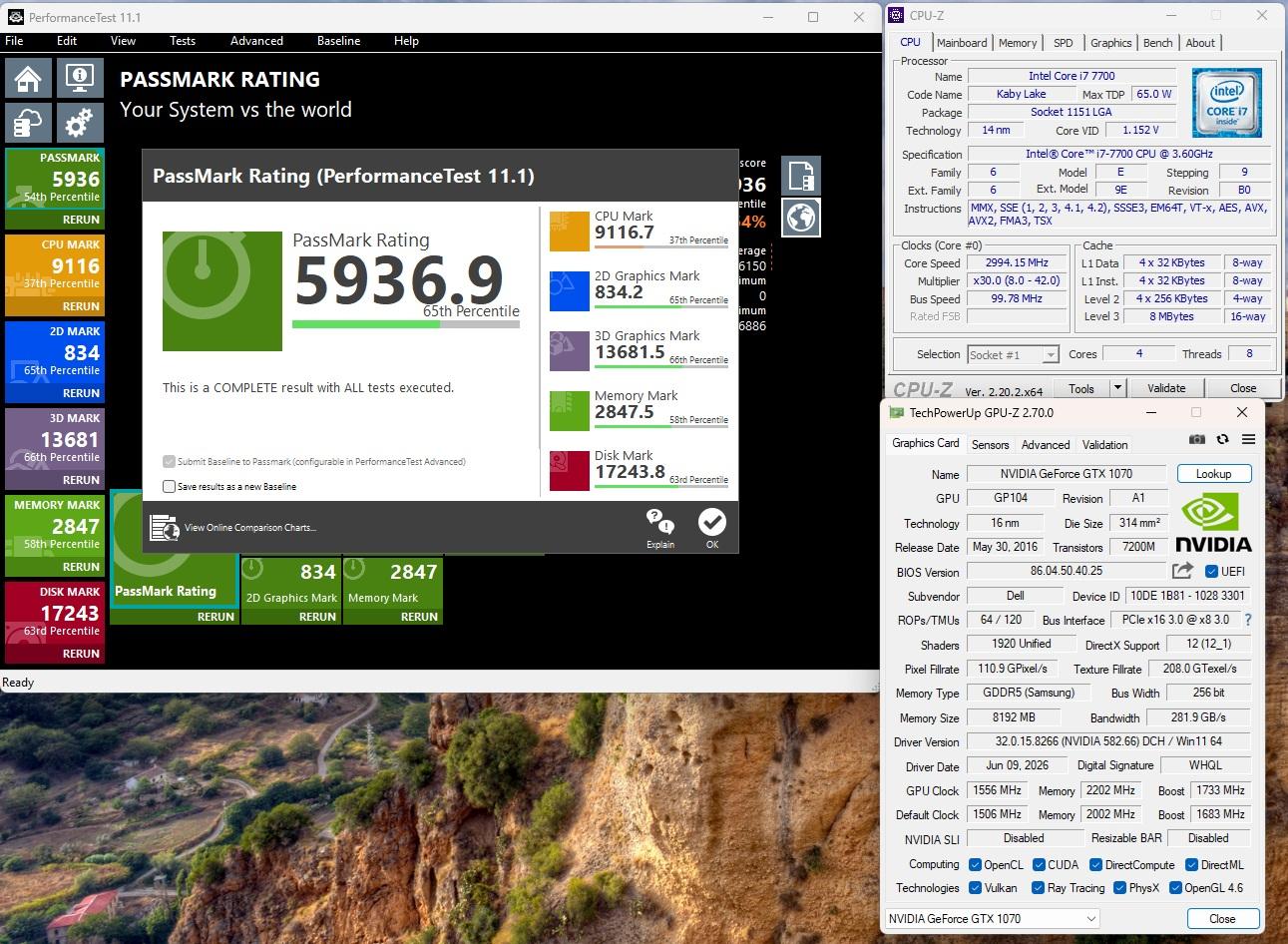Click the 3D MARK sidebar tile score
Screen dimensions: 1288x944
click(x=70, y=439)
